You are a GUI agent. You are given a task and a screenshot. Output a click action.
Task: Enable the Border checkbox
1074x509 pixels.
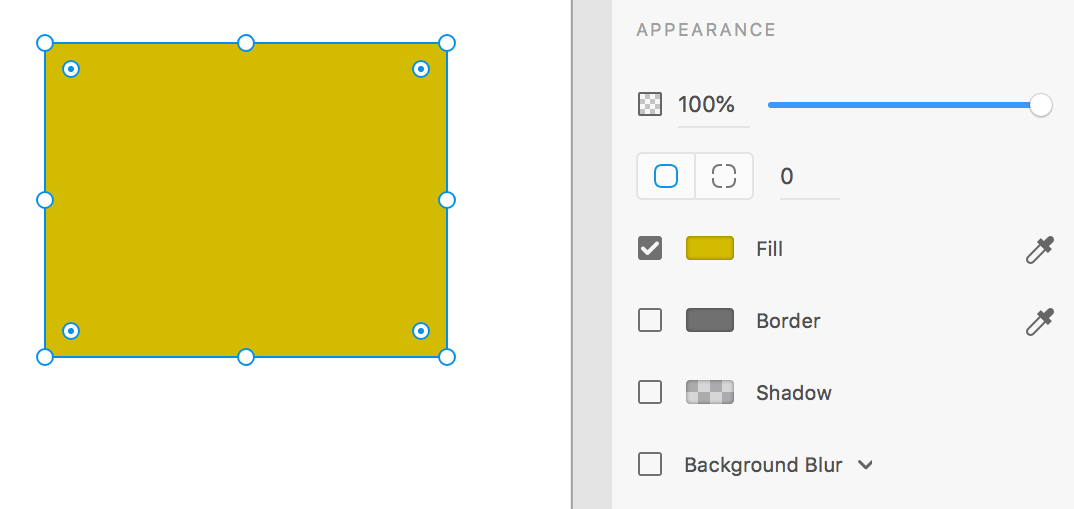click(649, 320)
